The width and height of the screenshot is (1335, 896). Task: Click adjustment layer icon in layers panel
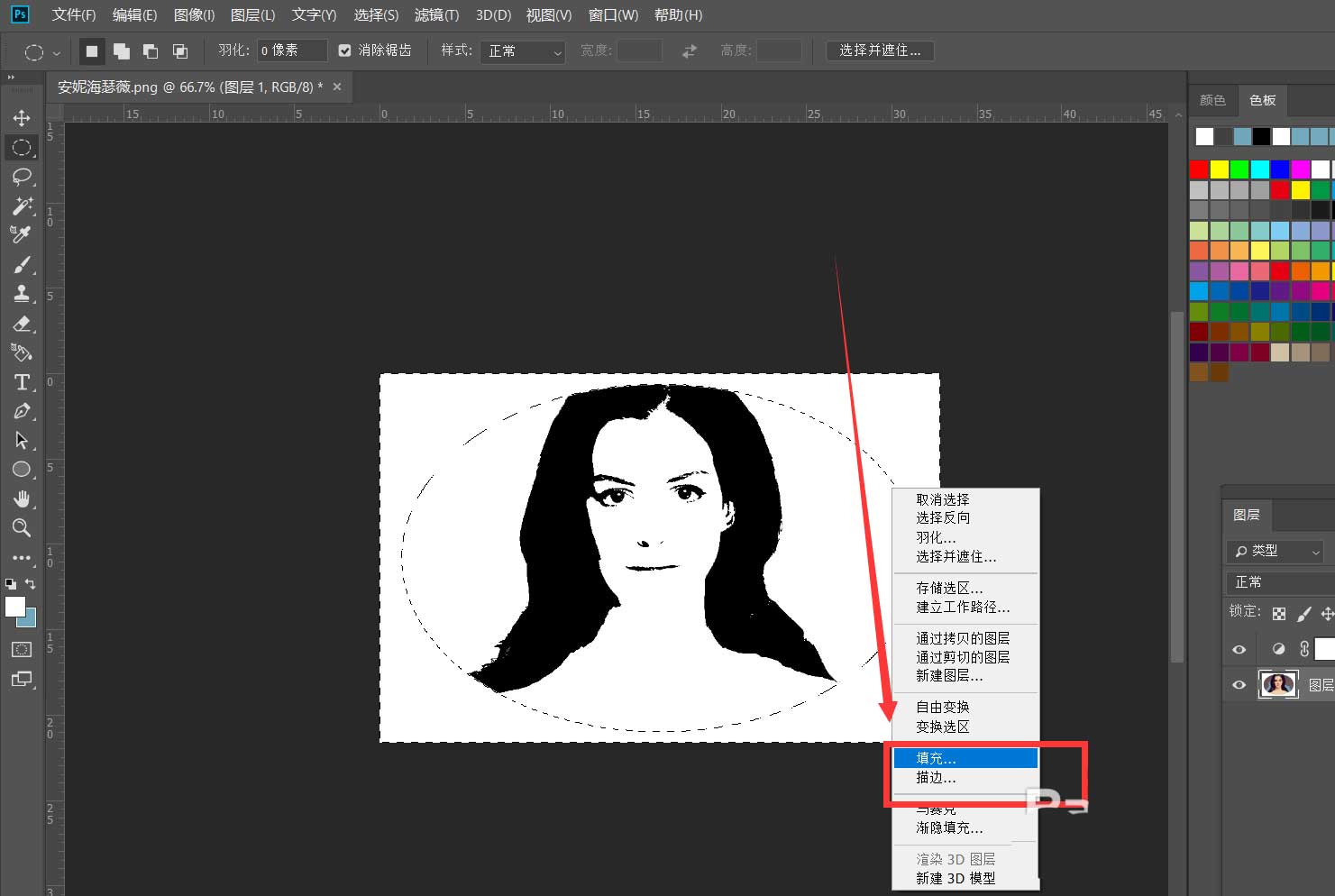pos(1278,648)
